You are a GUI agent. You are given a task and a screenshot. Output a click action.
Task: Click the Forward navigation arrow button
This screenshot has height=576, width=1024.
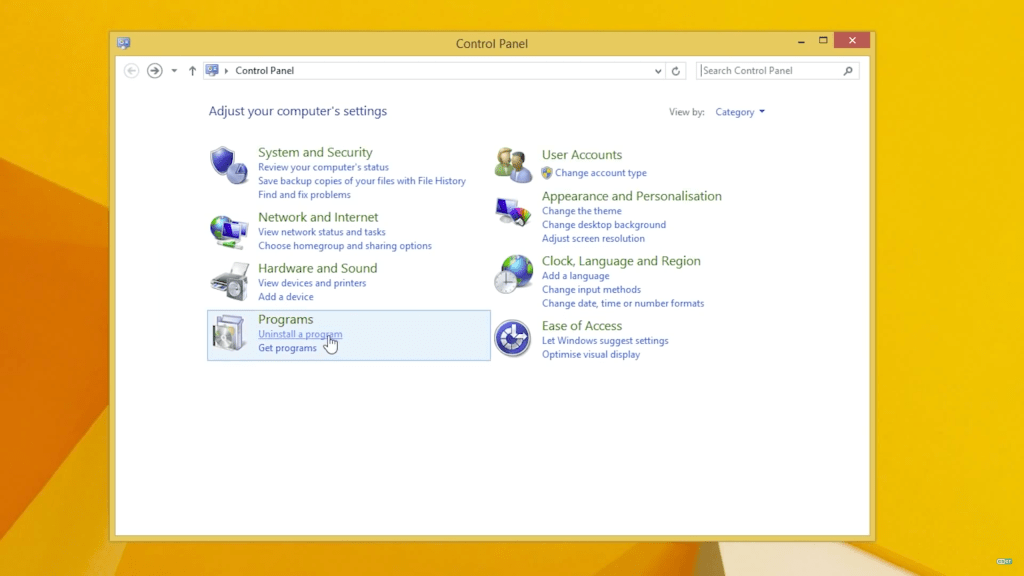[x=154, y=71]
